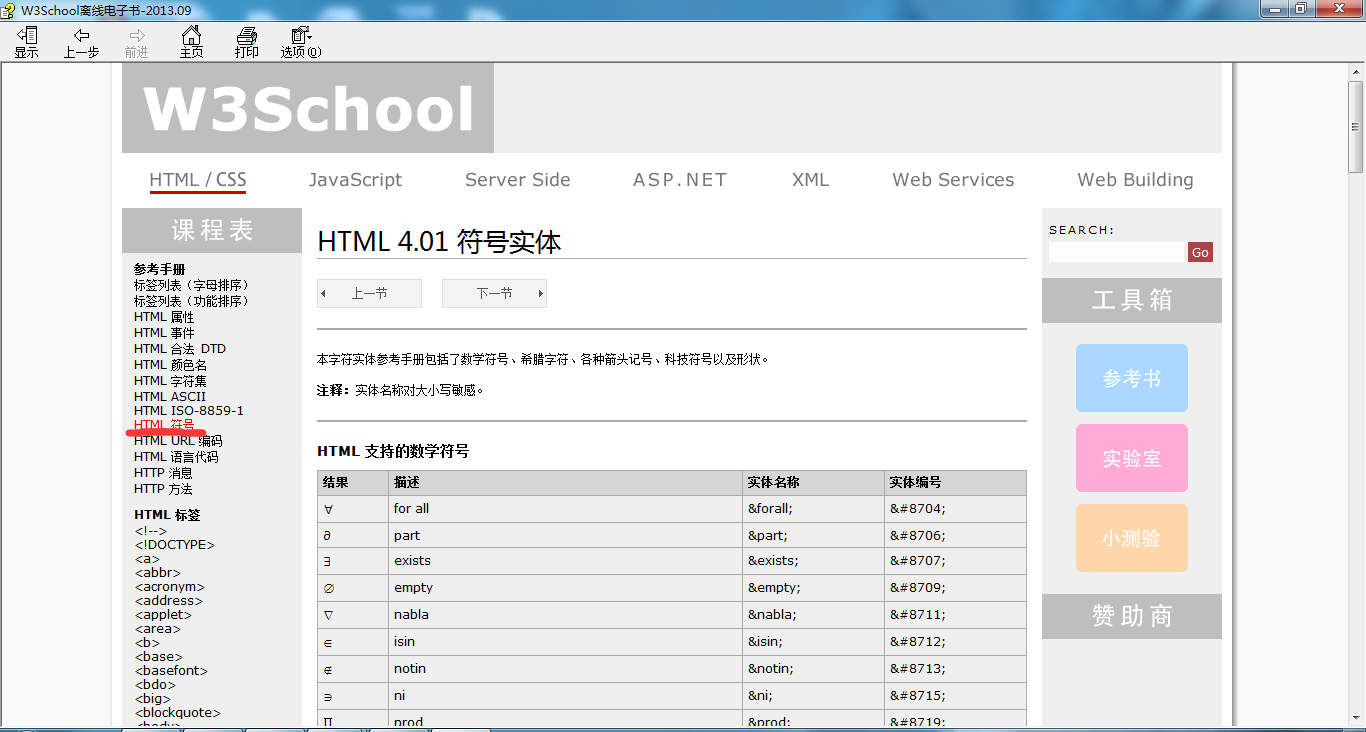Open the <acronym> tag link

coord(170,587)
